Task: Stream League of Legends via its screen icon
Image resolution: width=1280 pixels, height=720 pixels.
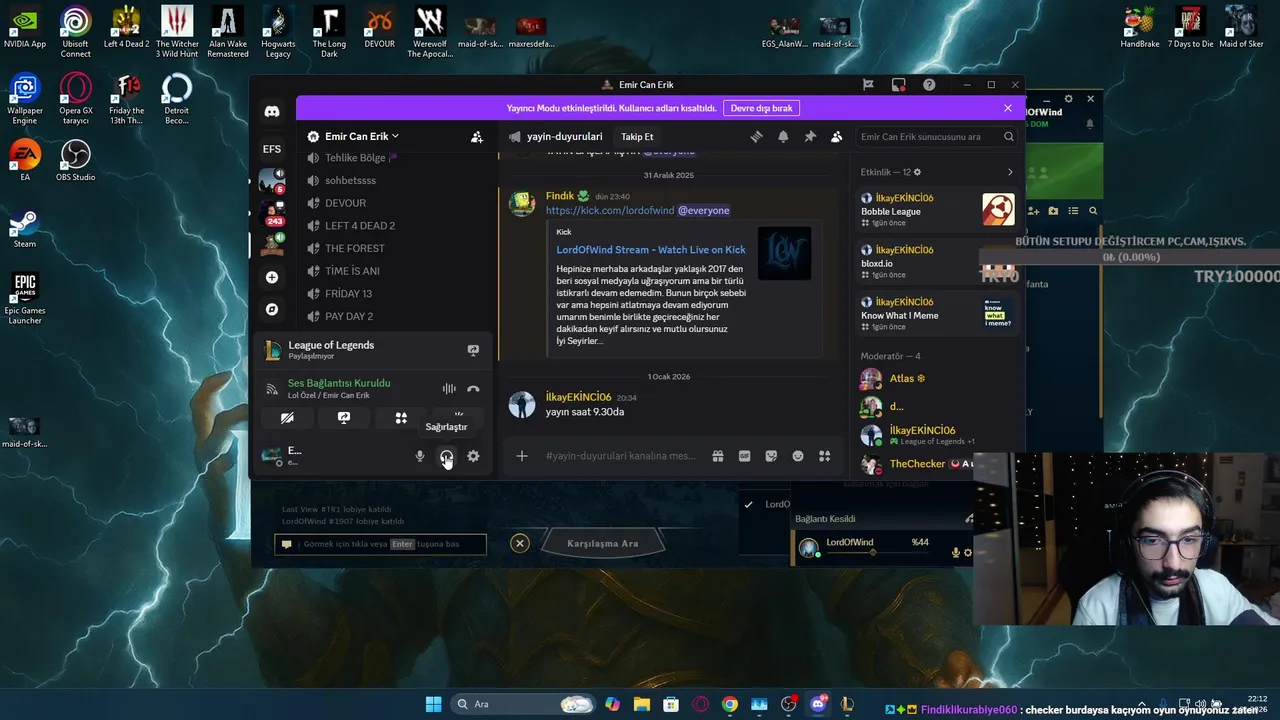Action: pos(473,350)
